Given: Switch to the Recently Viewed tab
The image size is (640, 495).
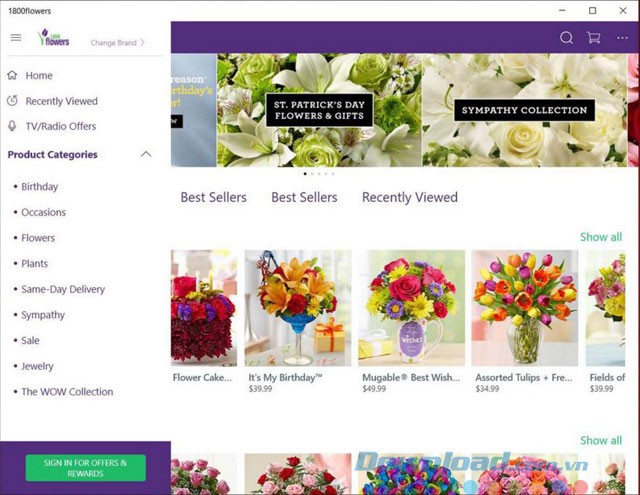Looking at the screenshot, I should [409, 197].
